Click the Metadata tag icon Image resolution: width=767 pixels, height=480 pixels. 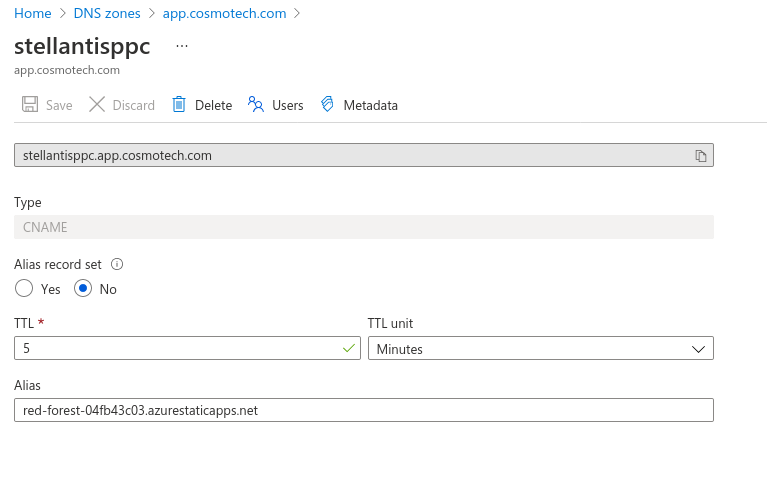327,105
